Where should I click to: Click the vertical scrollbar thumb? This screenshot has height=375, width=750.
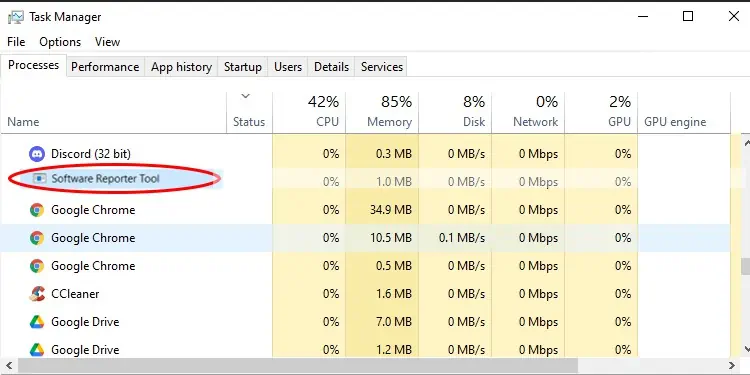tap(745, 267)
